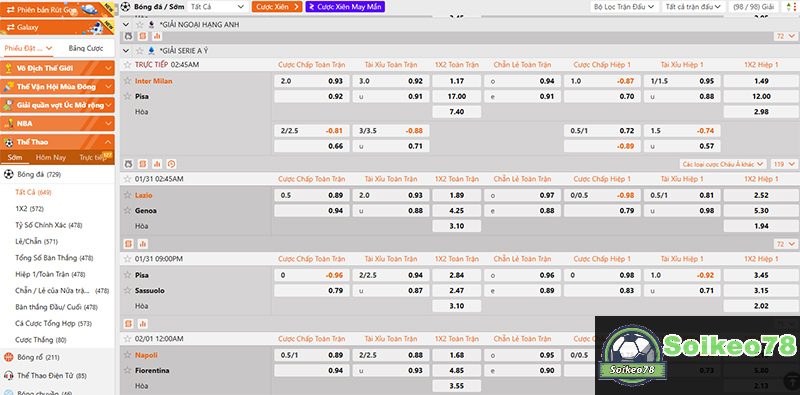Switch to the Sớm tab
This screenshot has height=395, width=800.
(15, 158)
